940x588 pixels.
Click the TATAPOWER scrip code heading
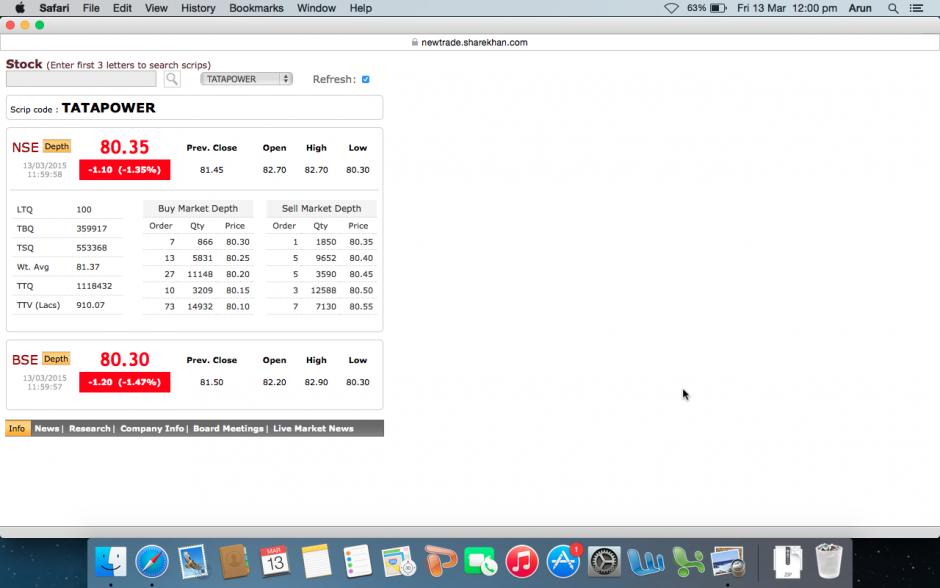pos(109,108)
